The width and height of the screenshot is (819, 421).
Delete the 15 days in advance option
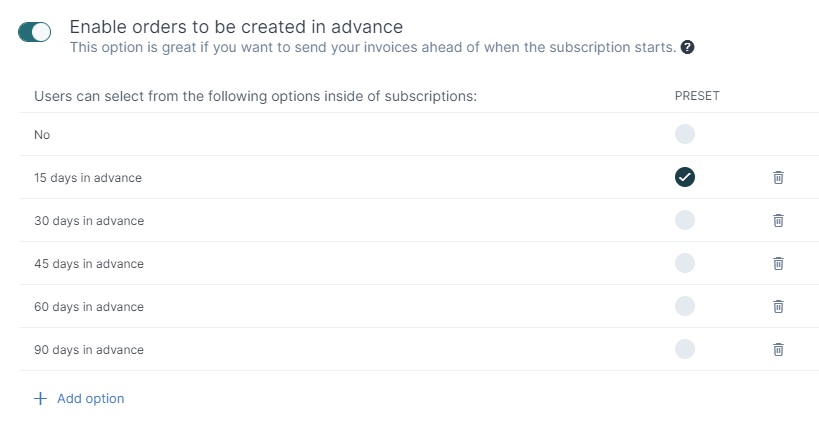coord(778,177)
